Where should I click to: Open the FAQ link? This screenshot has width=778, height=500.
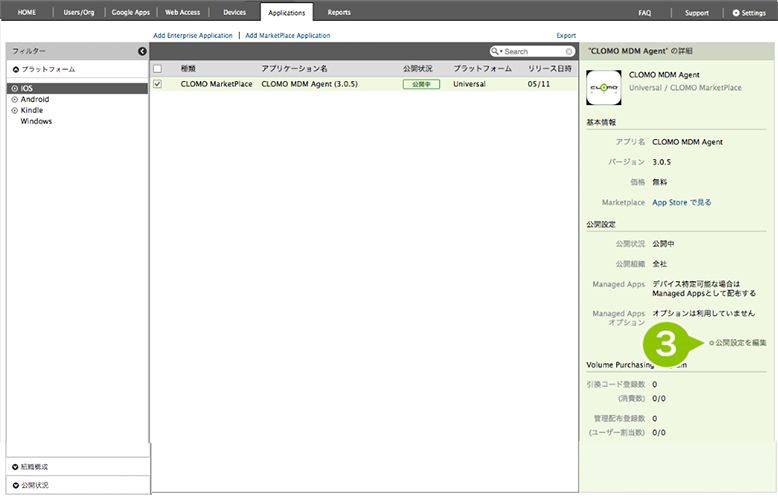[x=645, y=13]
